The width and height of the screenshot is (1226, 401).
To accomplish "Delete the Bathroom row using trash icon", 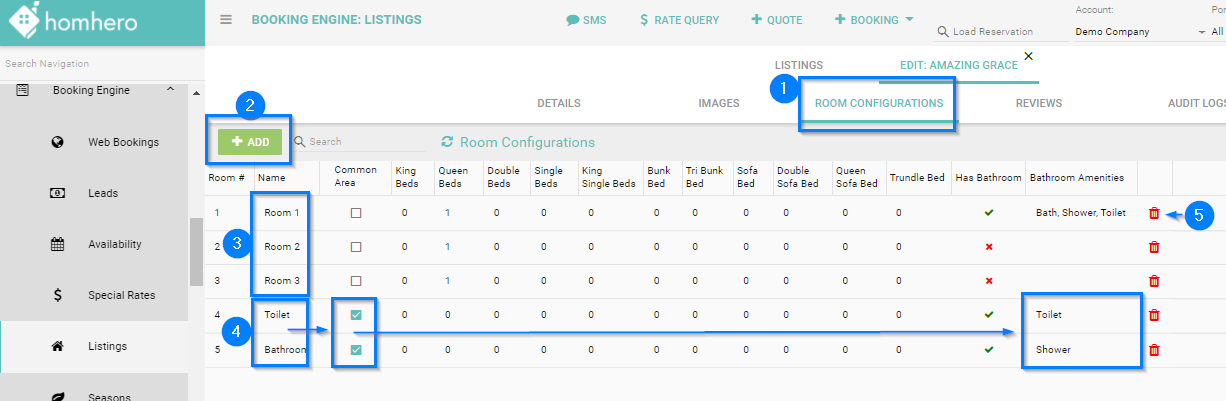I will 1154,350.
